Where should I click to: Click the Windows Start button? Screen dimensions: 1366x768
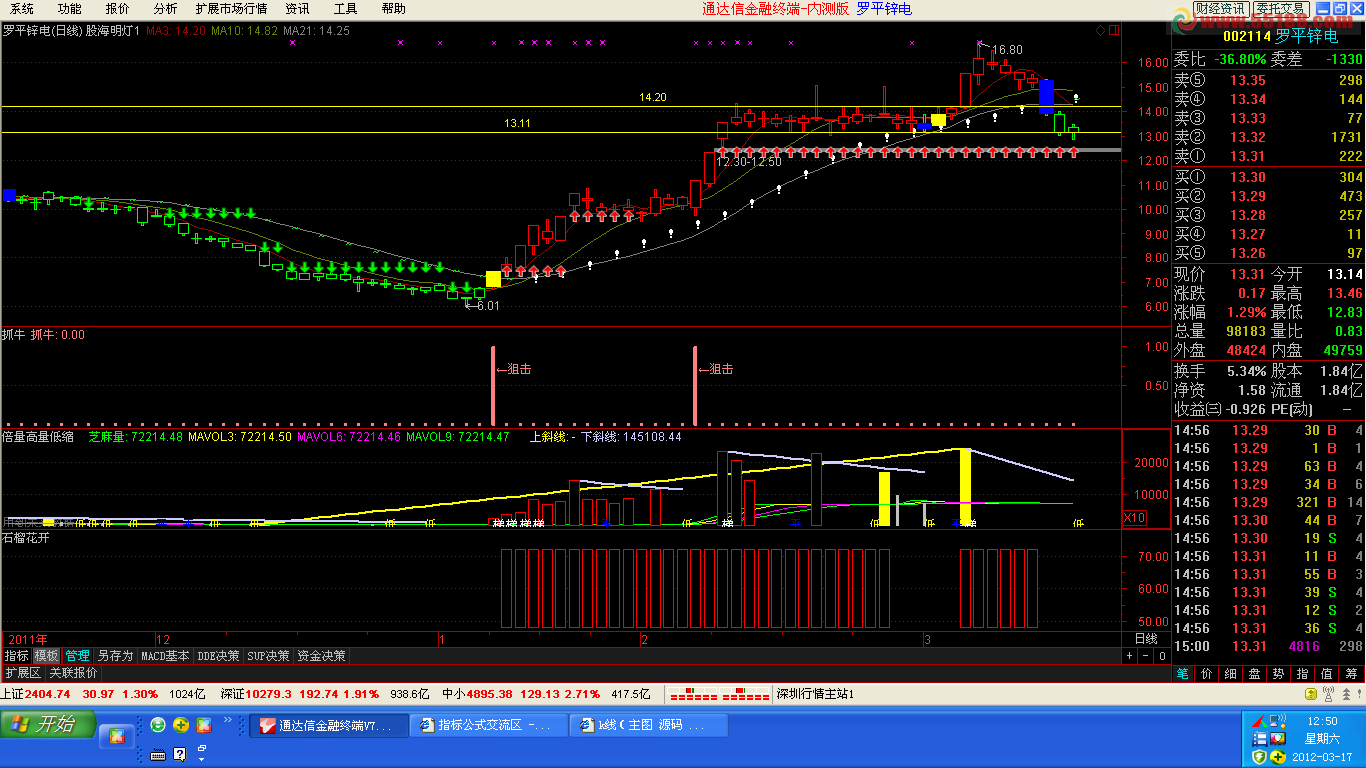pyautogui.click(x=48, y=724)
